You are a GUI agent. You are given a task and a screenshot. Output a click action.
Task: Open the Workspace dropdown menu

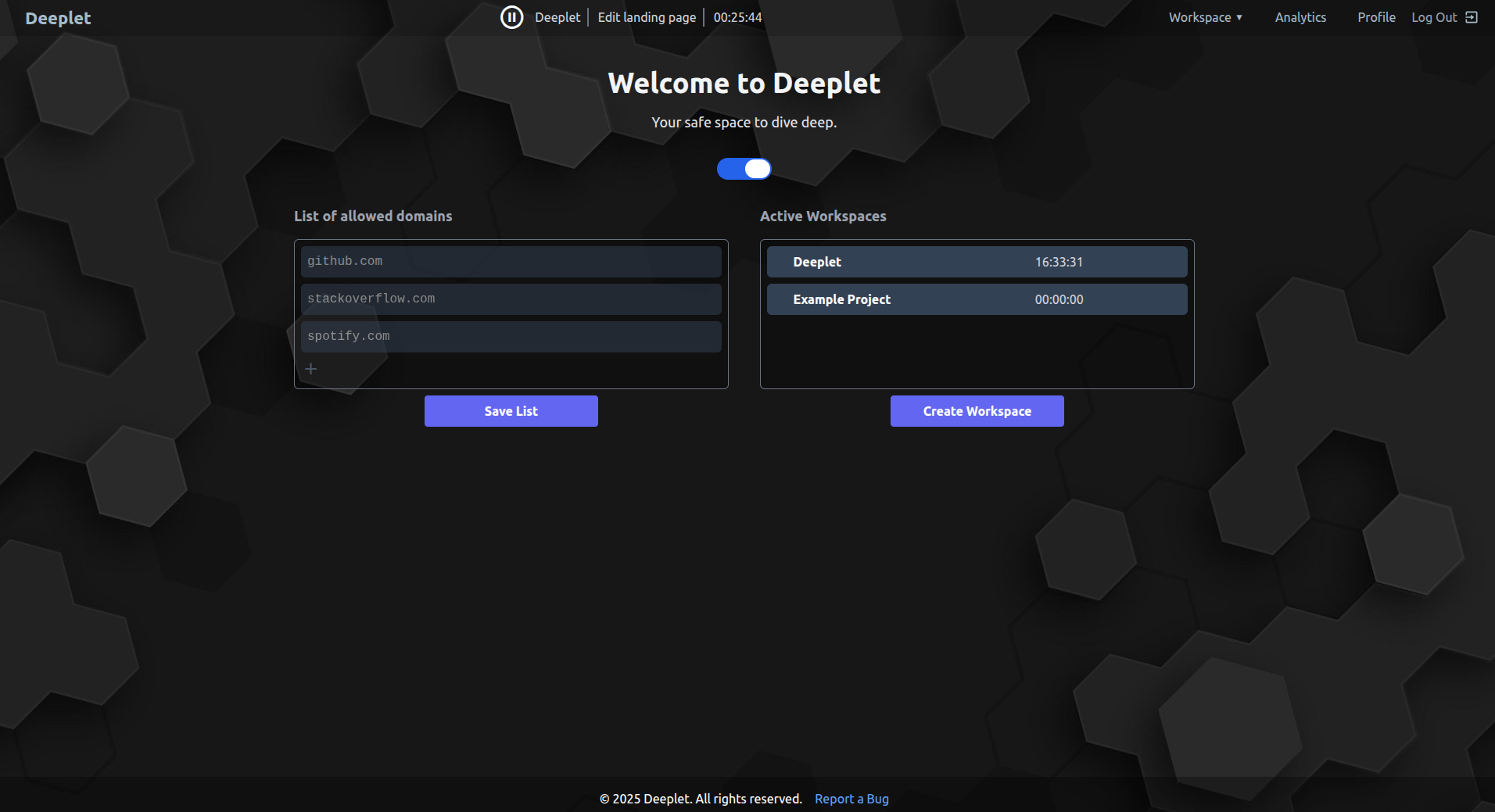pyautogui.click(x=1205, y=16)
